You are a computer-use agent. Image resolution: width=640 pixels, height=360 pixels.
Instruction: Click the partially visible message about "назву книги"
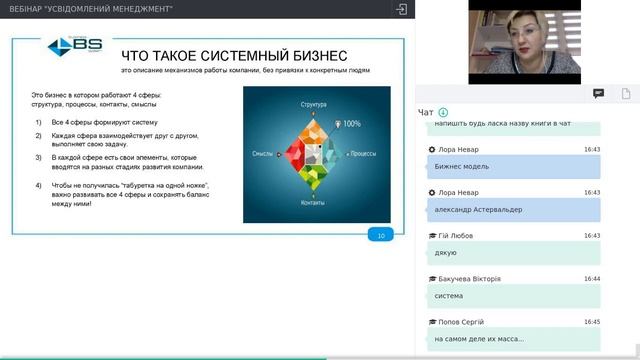click(513, 128)
